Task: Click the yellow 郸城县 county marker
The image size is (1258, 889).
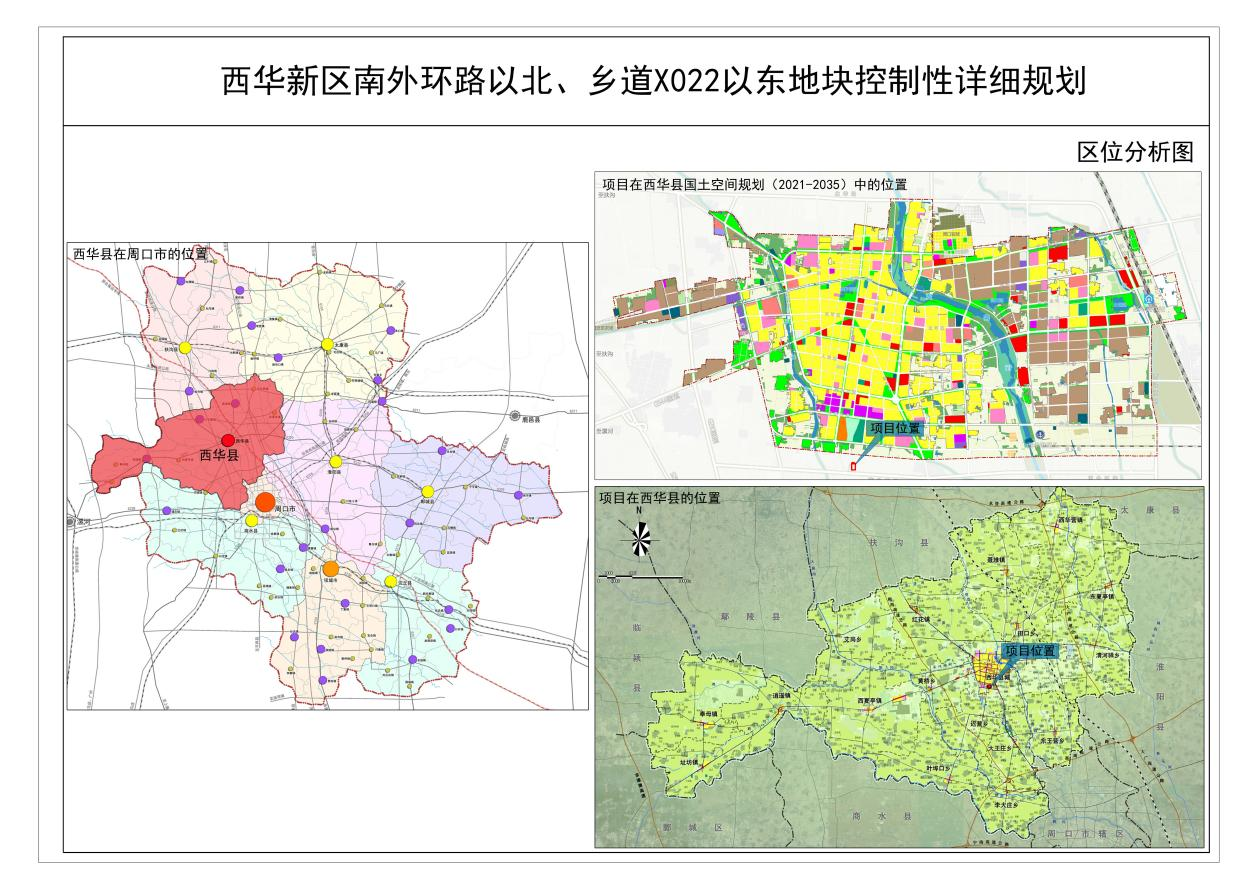Action: point(427,491)
